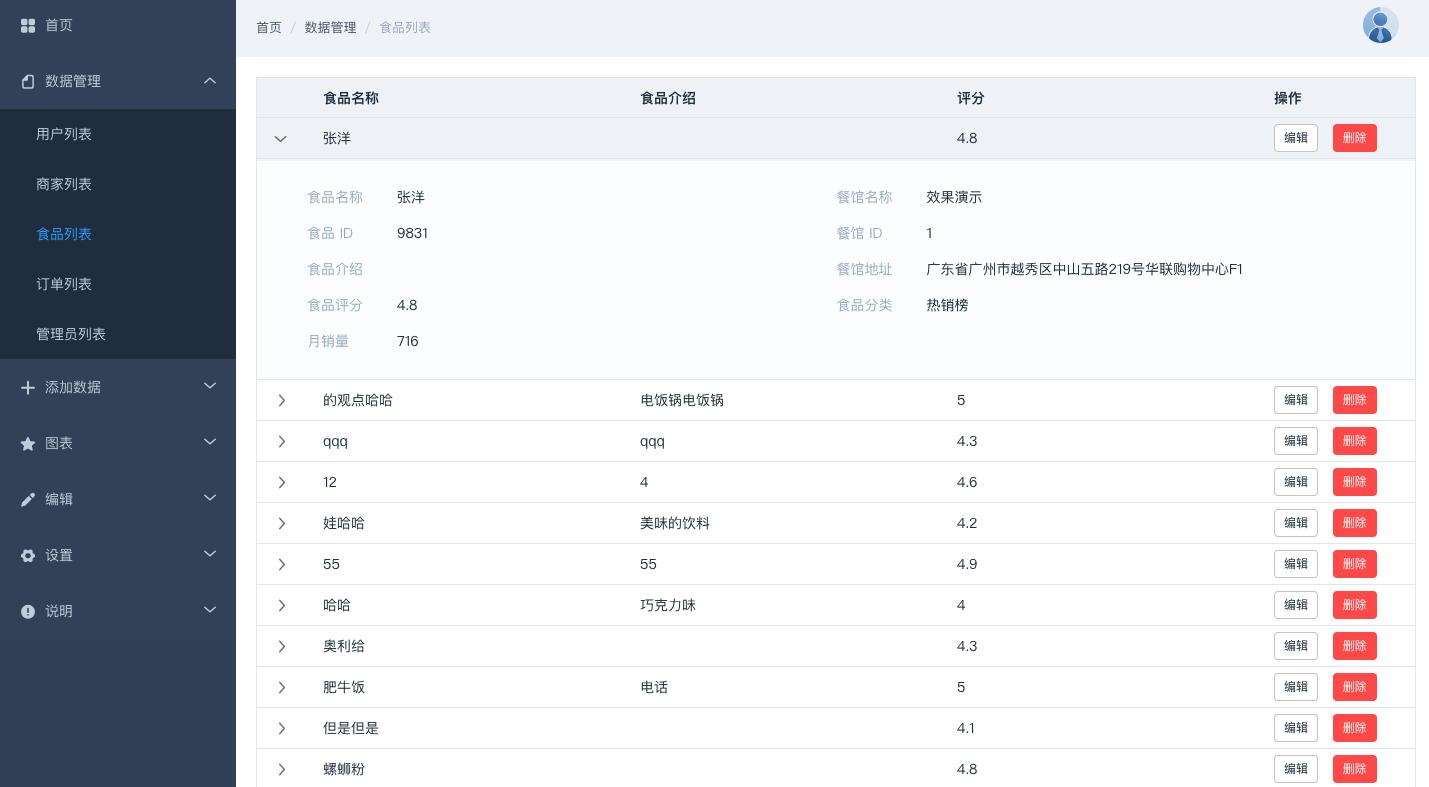
Task: Expand the 娃哈哈 row details
Action: [x=282, y=523]
